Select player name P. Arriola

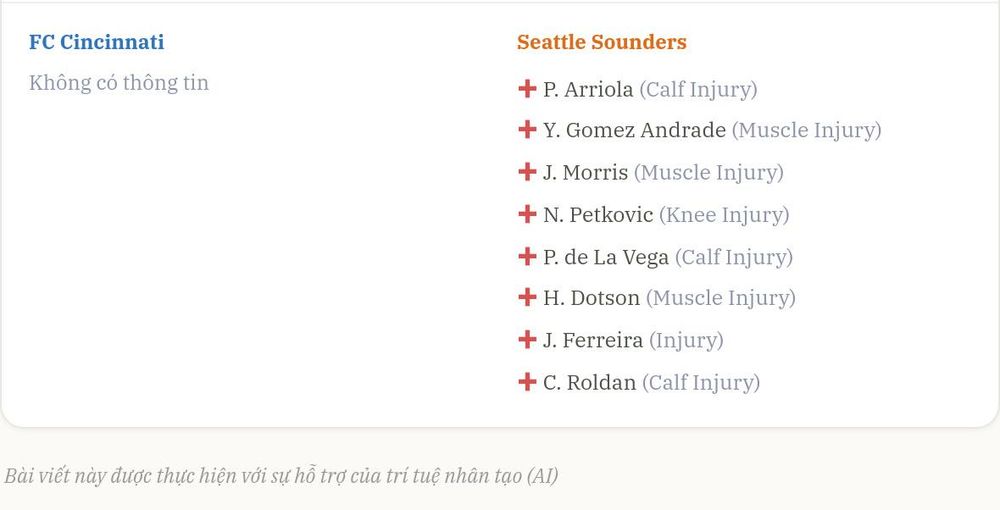(588, 89)
